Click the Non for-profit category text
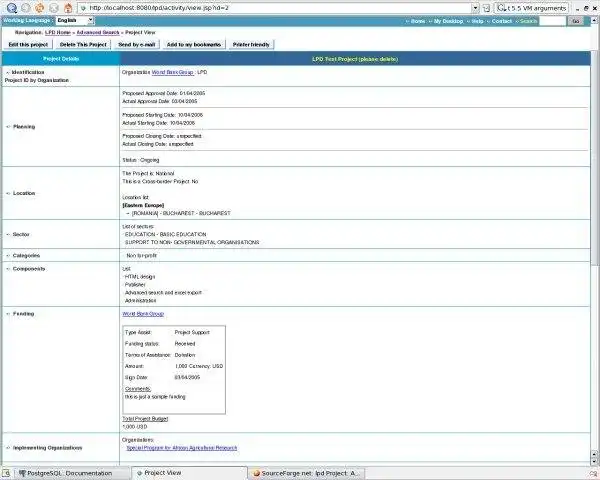 [142, 255]
